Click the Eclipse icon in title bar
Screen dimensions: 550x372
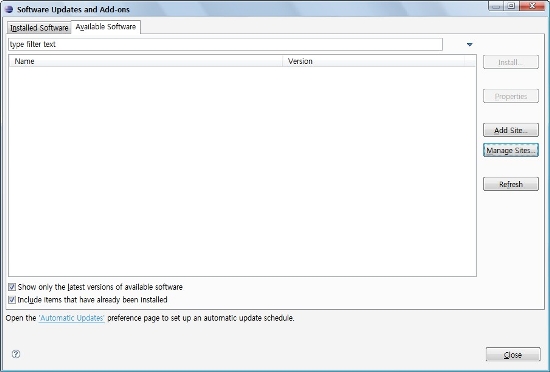point(9,9)
